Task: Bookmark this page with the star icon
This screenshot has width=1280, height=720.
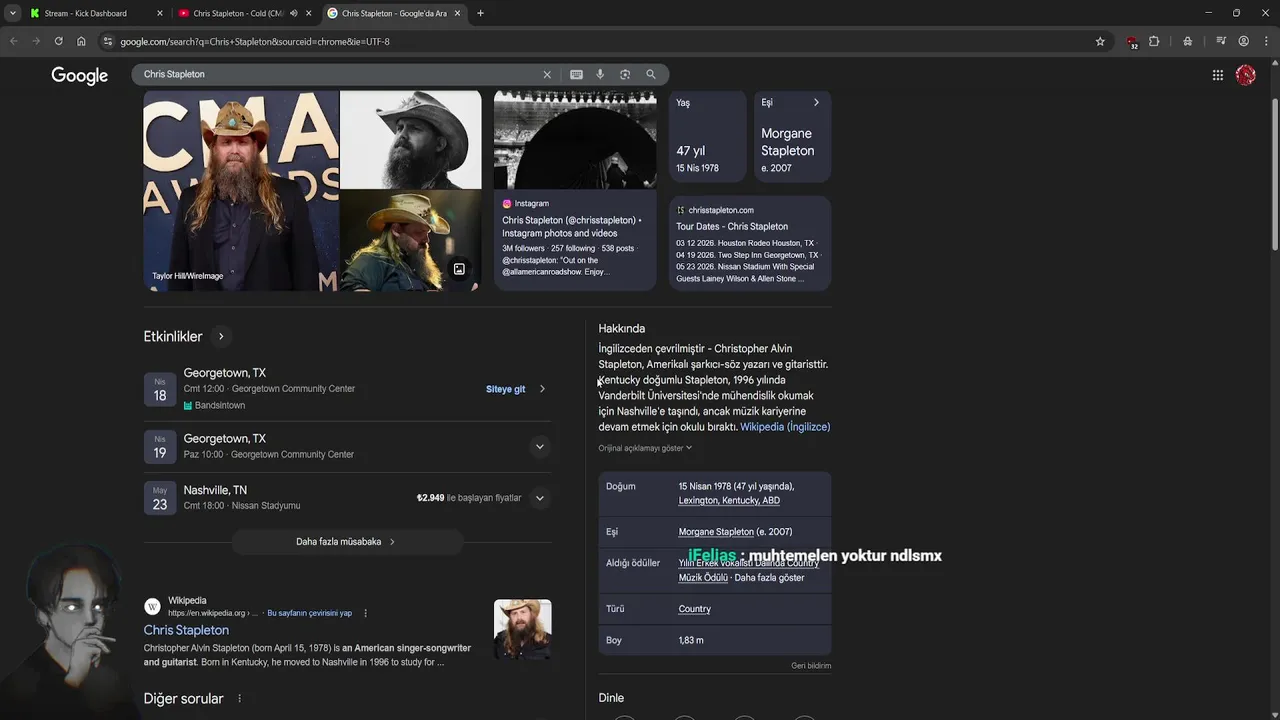Action: tap(1100, 41)
